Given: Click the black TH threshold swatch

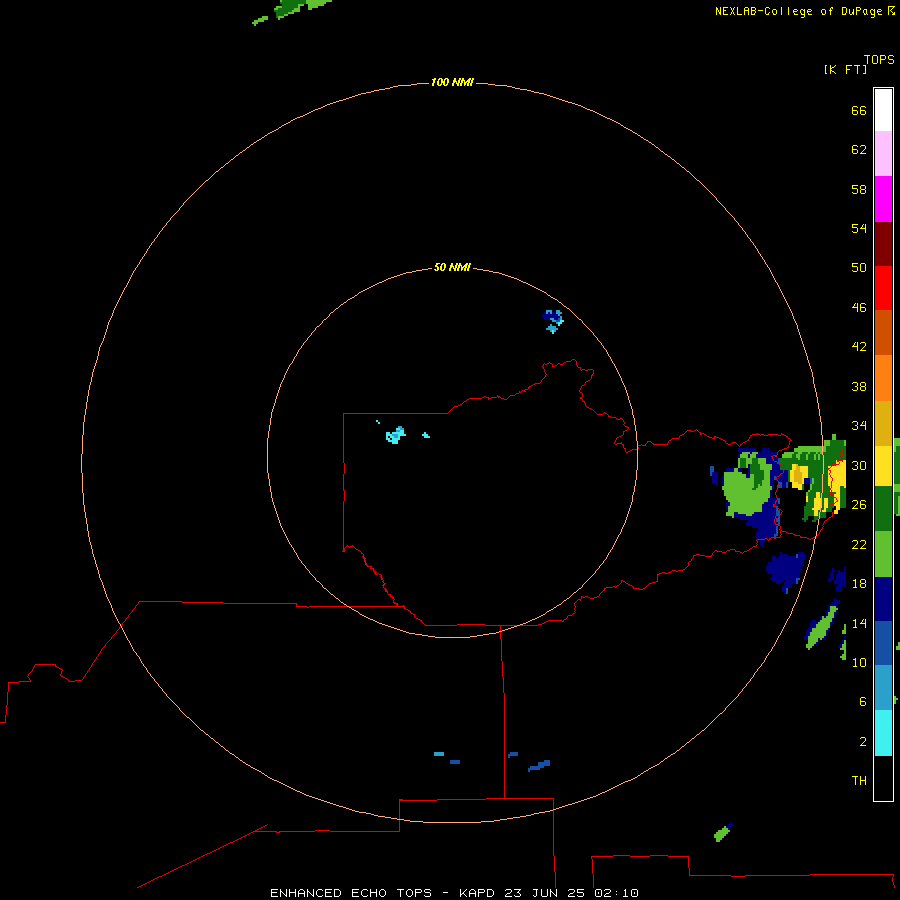Looking at the screenshot, I should click(x=883, y=778).
